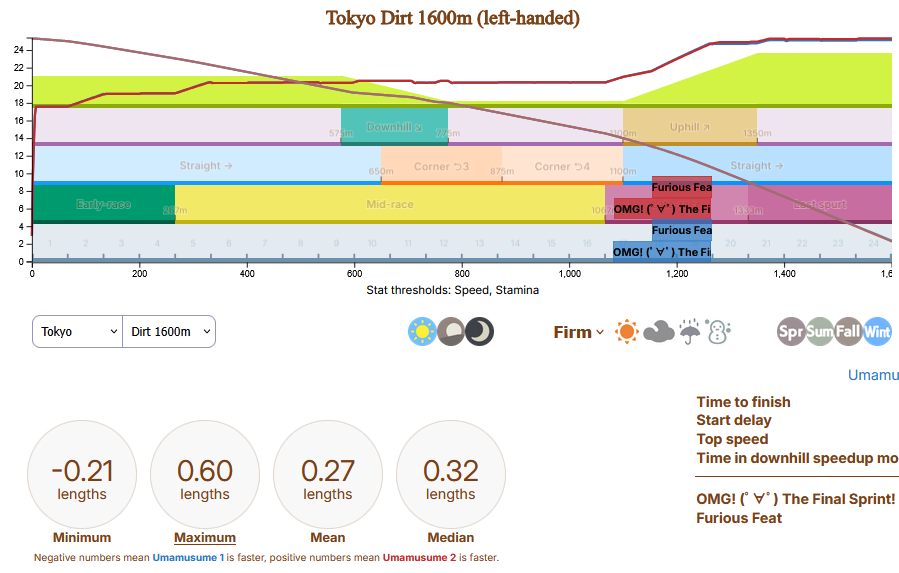Open the Firm ground condition dropdown
The image size is (899, 573).
point(579,332)
